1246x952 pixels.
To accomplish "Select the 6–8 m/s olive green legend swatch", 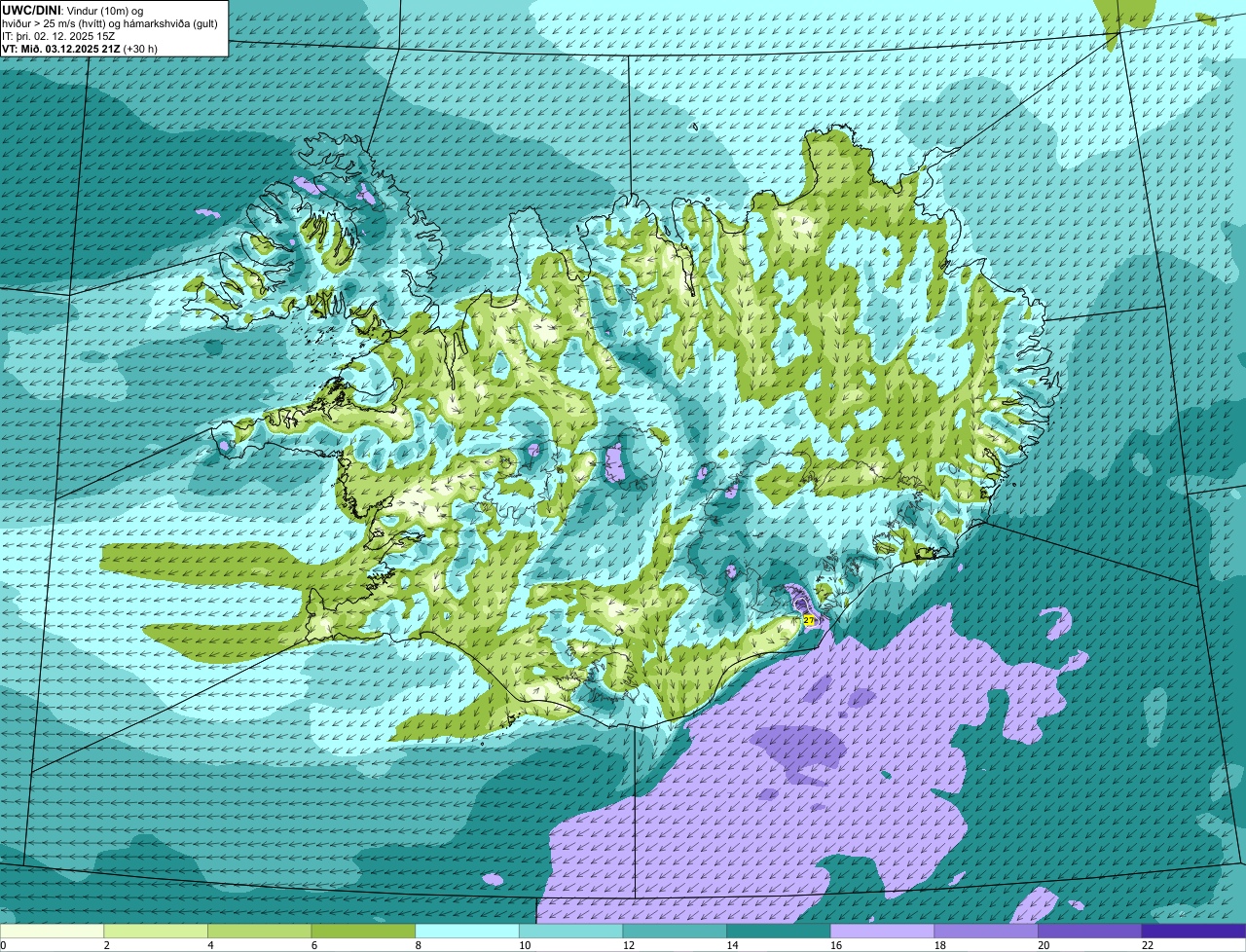I will 364,931.
